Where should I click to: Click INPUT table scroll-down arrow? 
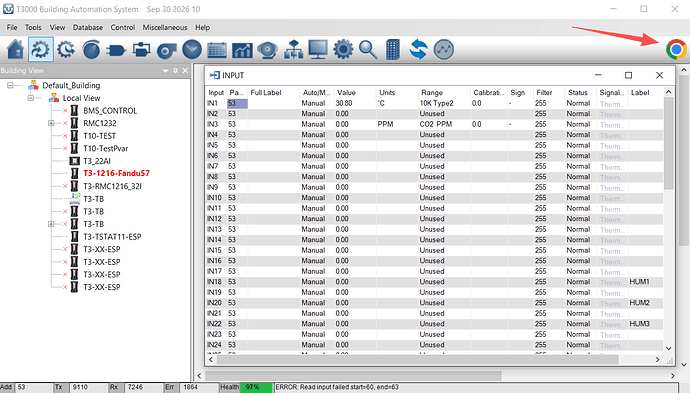pyautogui.click(x=668, y=349)
